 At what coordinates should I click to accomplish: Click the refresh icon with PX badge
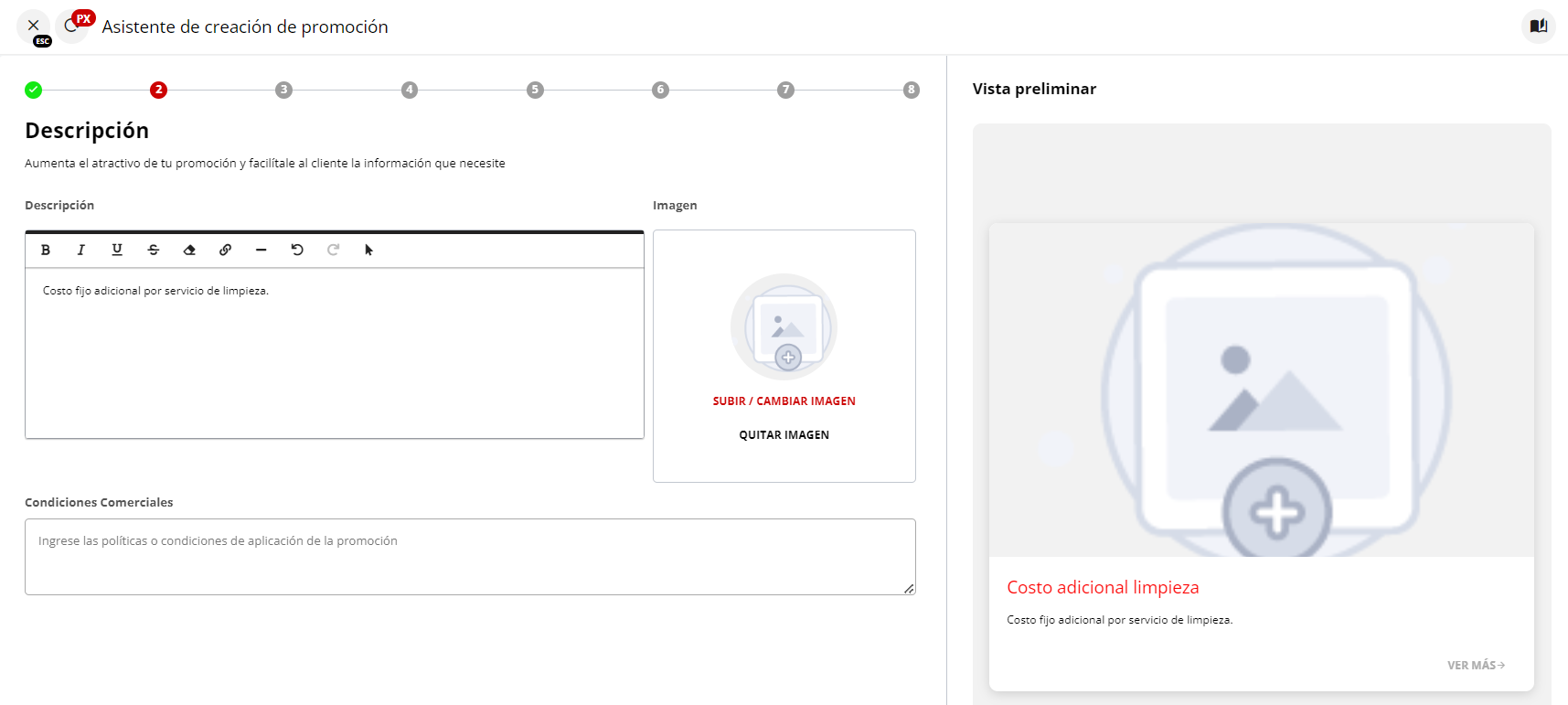(71, 27)
